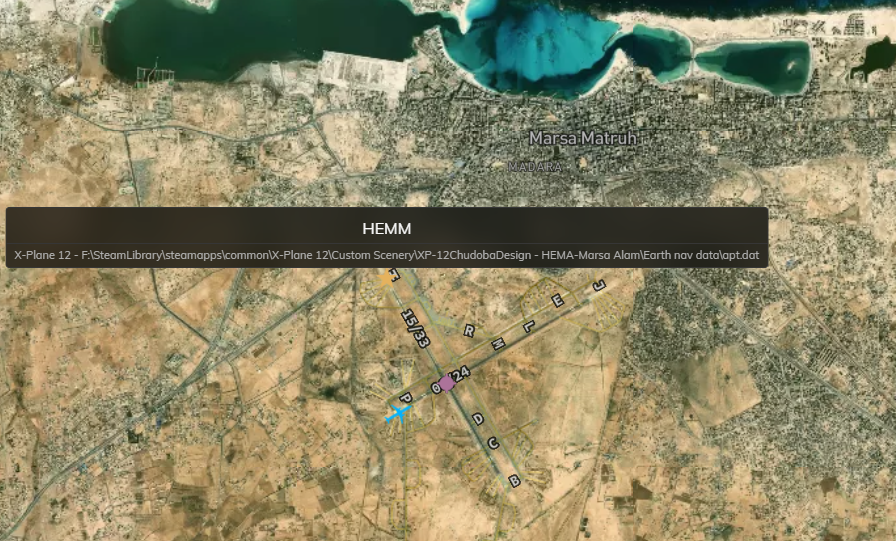
Task: Select the purple marker at the runway intersection
Action: coord(448,382)
